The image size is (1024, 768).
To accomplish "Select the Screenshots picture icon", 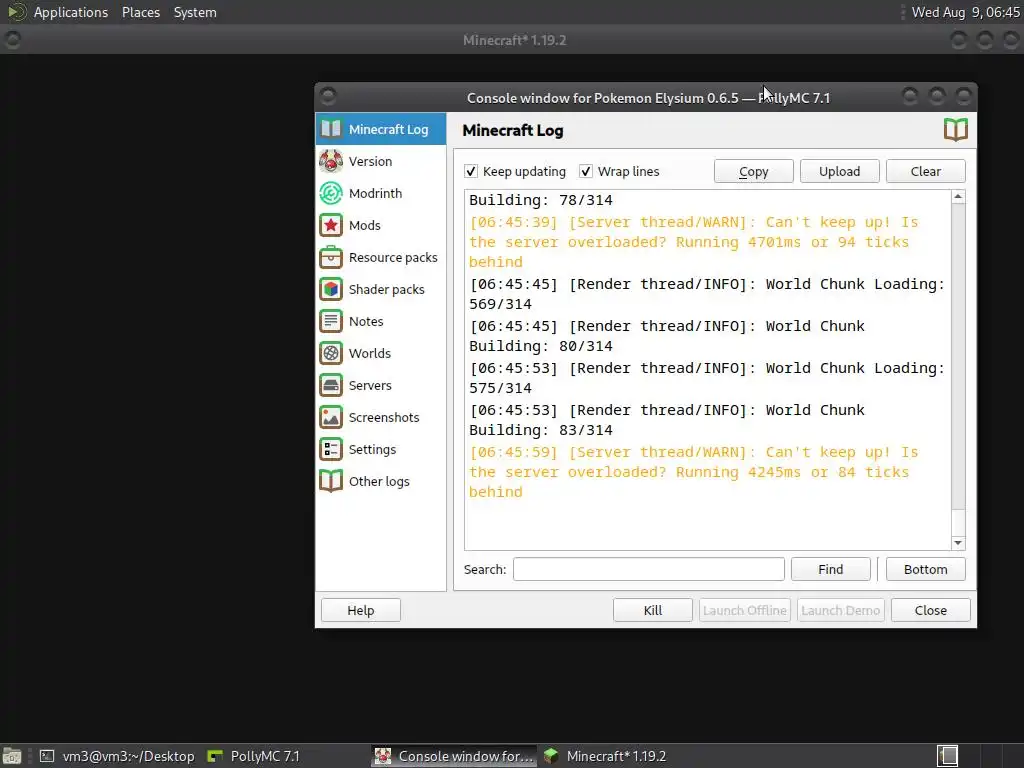I will coord(331,417).
